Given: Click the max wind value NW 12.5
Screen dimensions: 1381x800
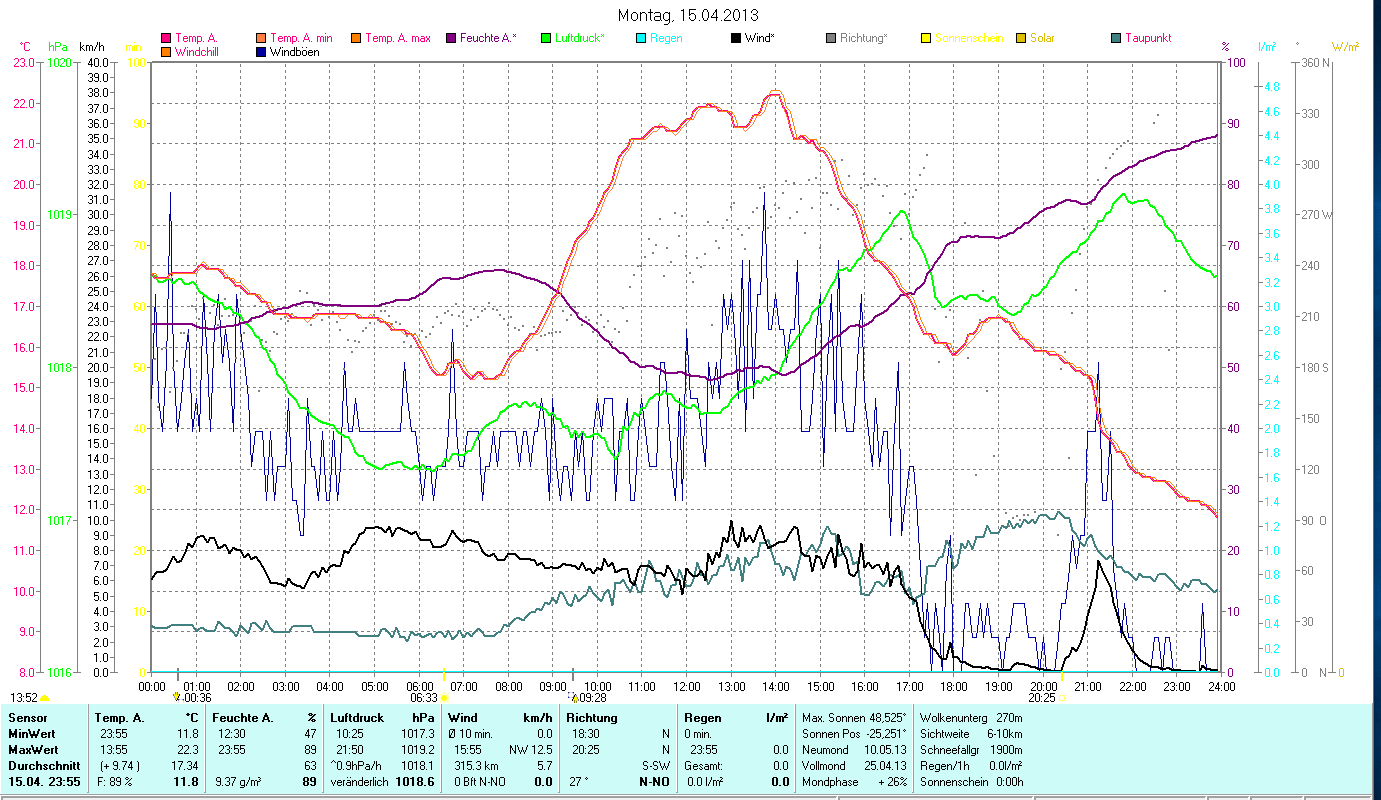Looking at the screenshot, I should (531, 749).
